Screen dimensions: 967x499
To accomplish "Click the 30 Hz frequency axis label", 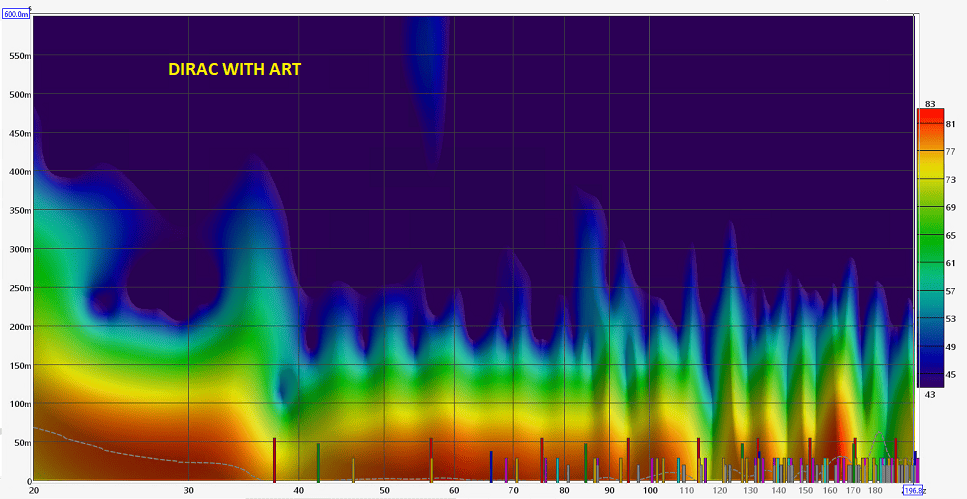I will [x=189, y=490].
